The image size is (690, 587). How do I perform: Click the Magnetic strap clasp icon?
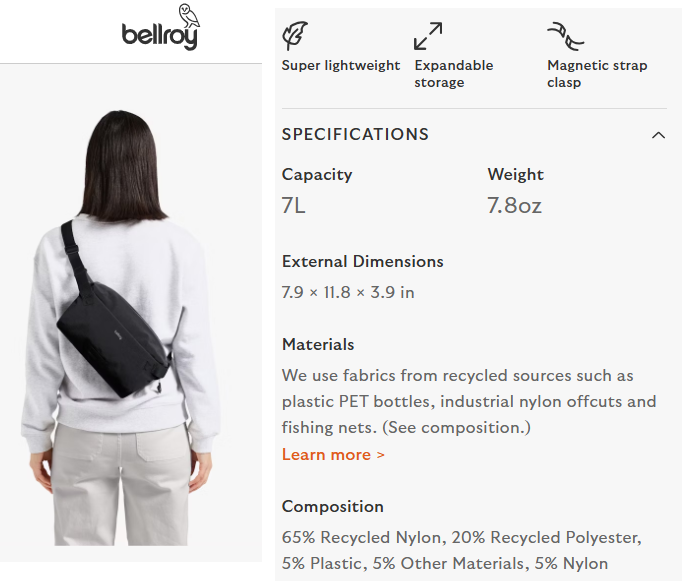pos(565,36)
